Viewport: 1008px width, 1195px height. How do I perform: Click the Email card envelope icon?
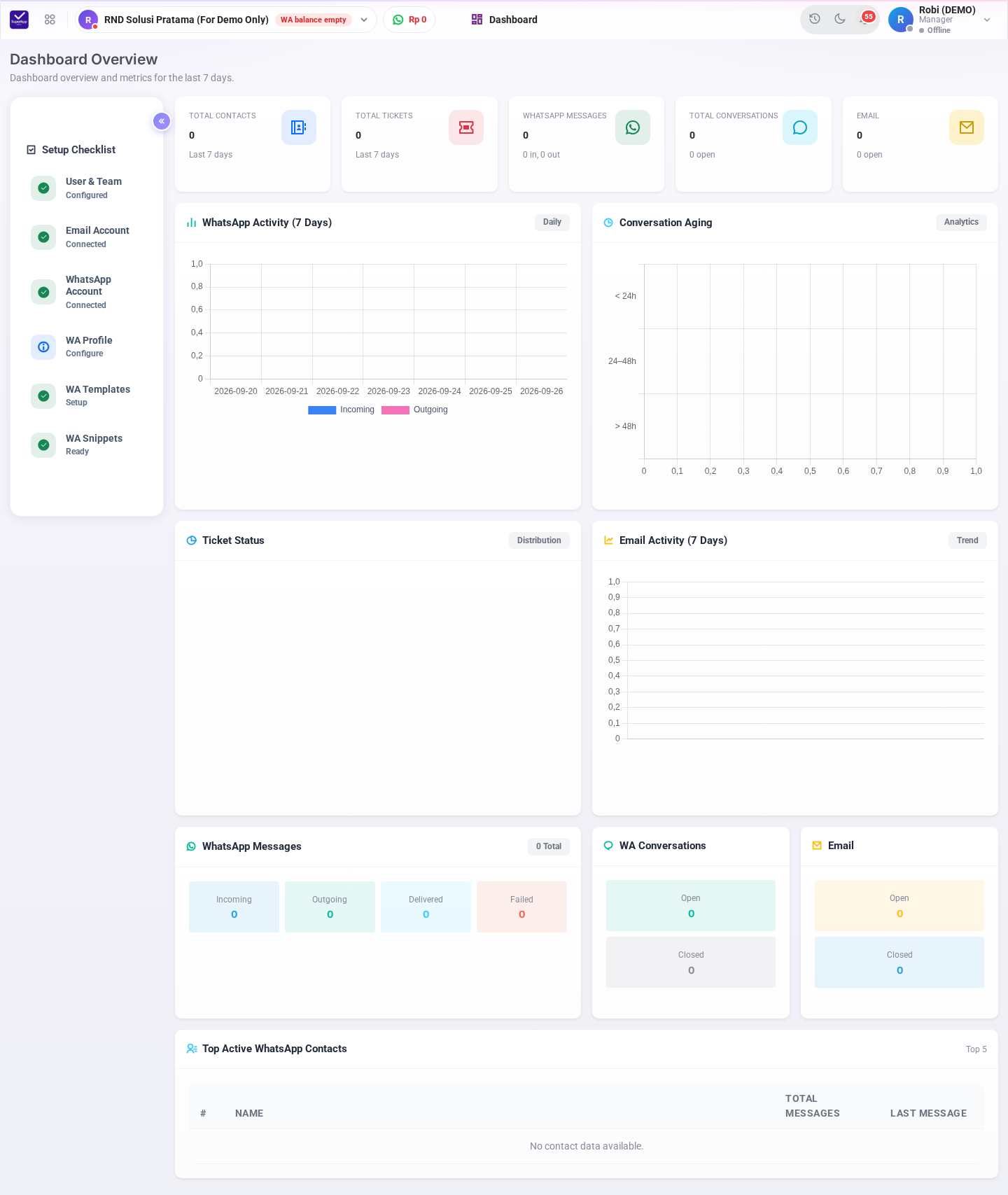967,127
